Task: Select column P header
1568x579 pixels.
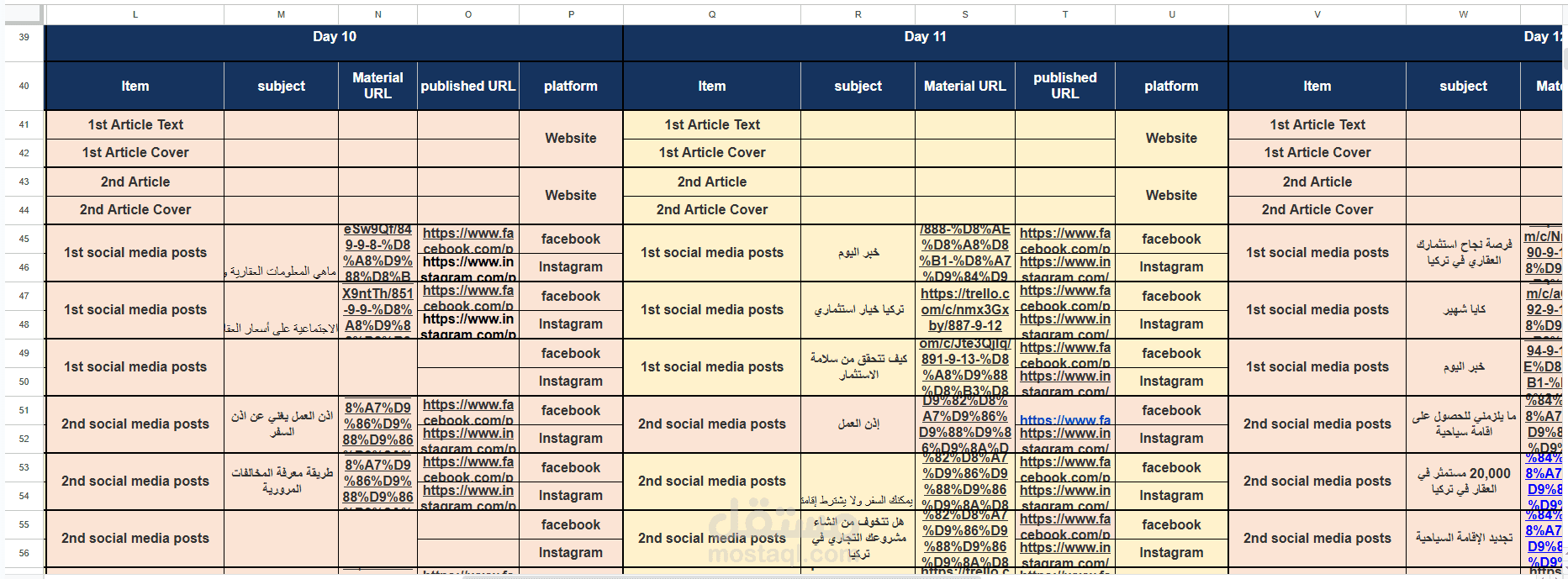Action: tap(571, 14)
